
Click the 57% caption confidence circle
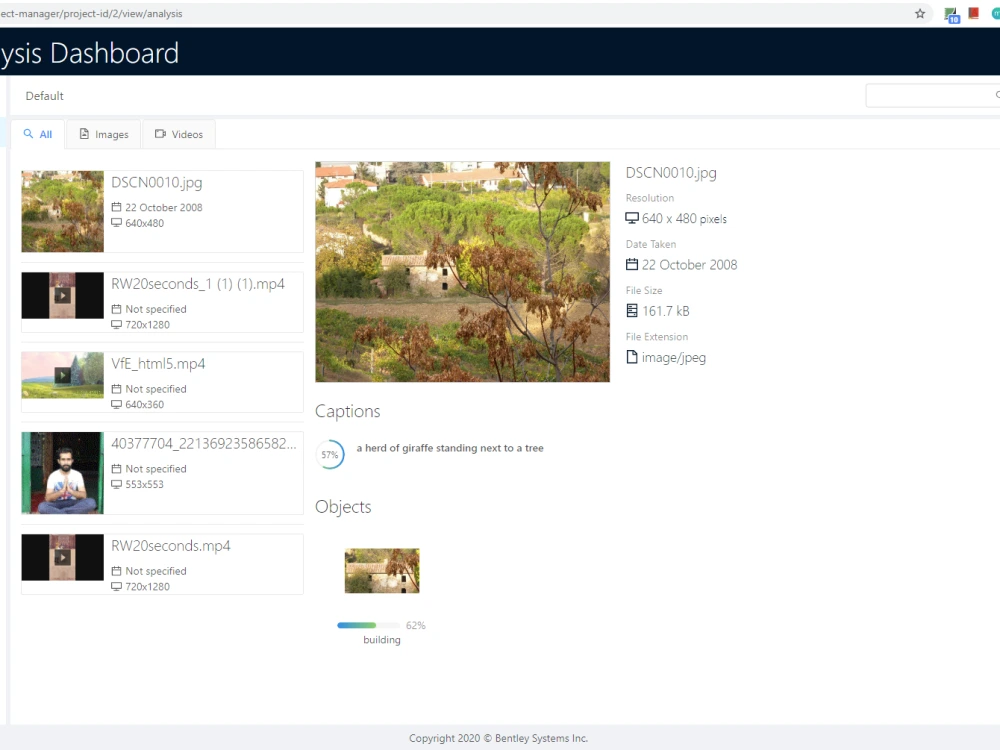pos(330,454)
